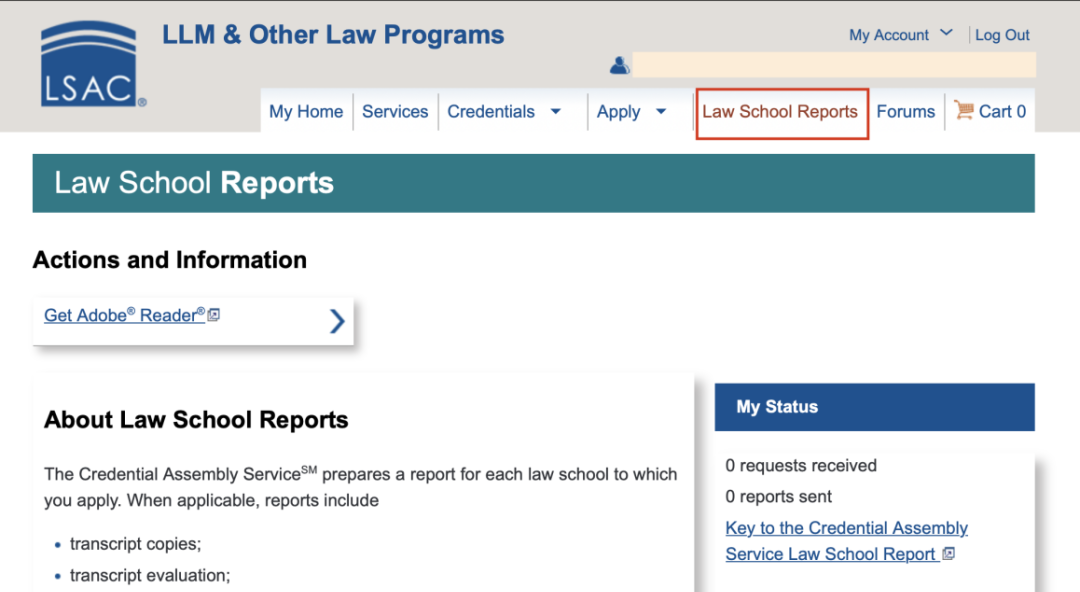This screenshot has width=1080, height=592.
Task: Click the Log Out link
Action: click(x=1002, y=35)
